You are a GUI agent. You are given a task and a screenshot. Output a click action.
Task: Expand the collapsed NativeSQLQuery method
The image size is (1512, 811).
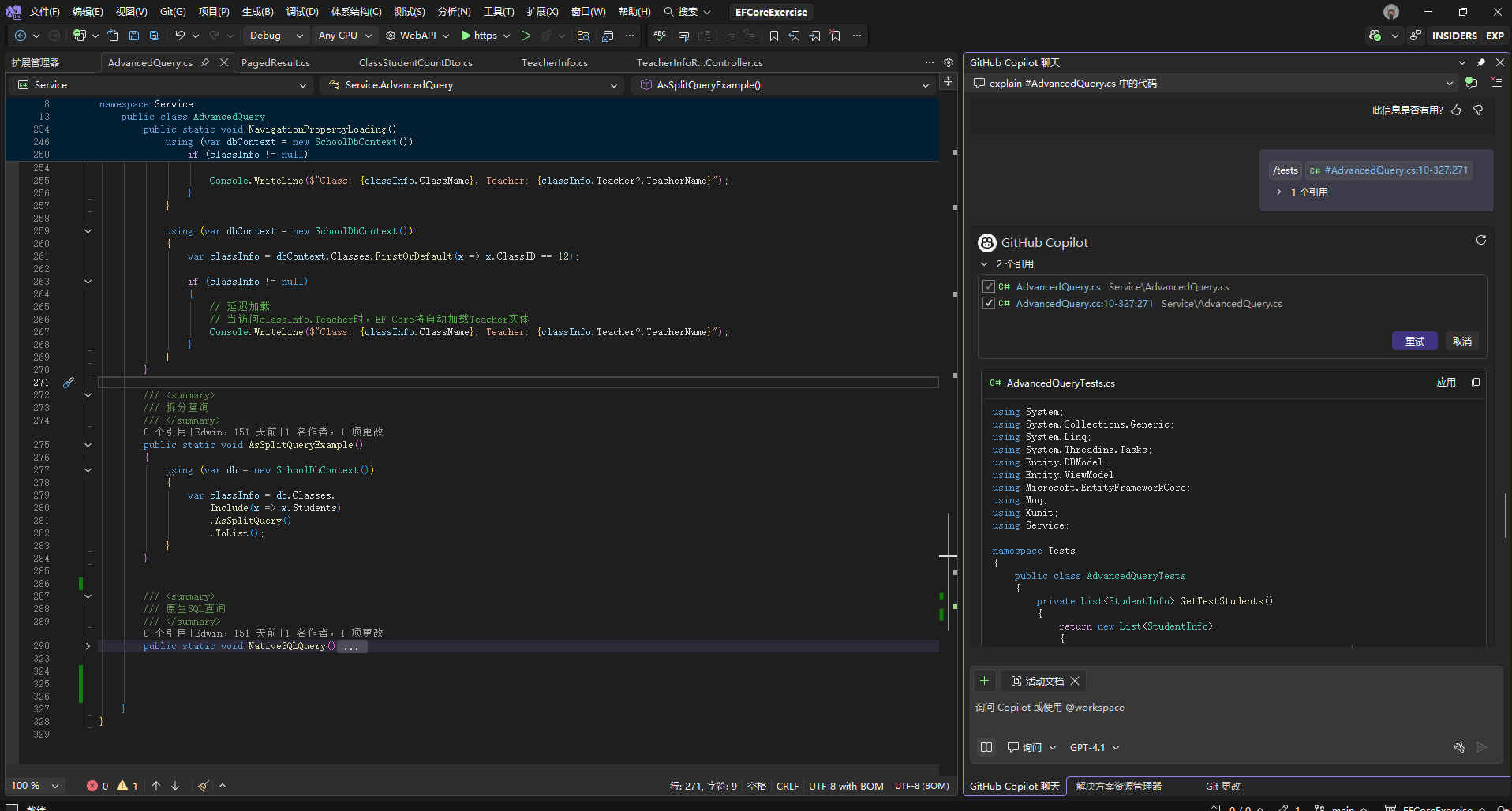pos(88,646)
